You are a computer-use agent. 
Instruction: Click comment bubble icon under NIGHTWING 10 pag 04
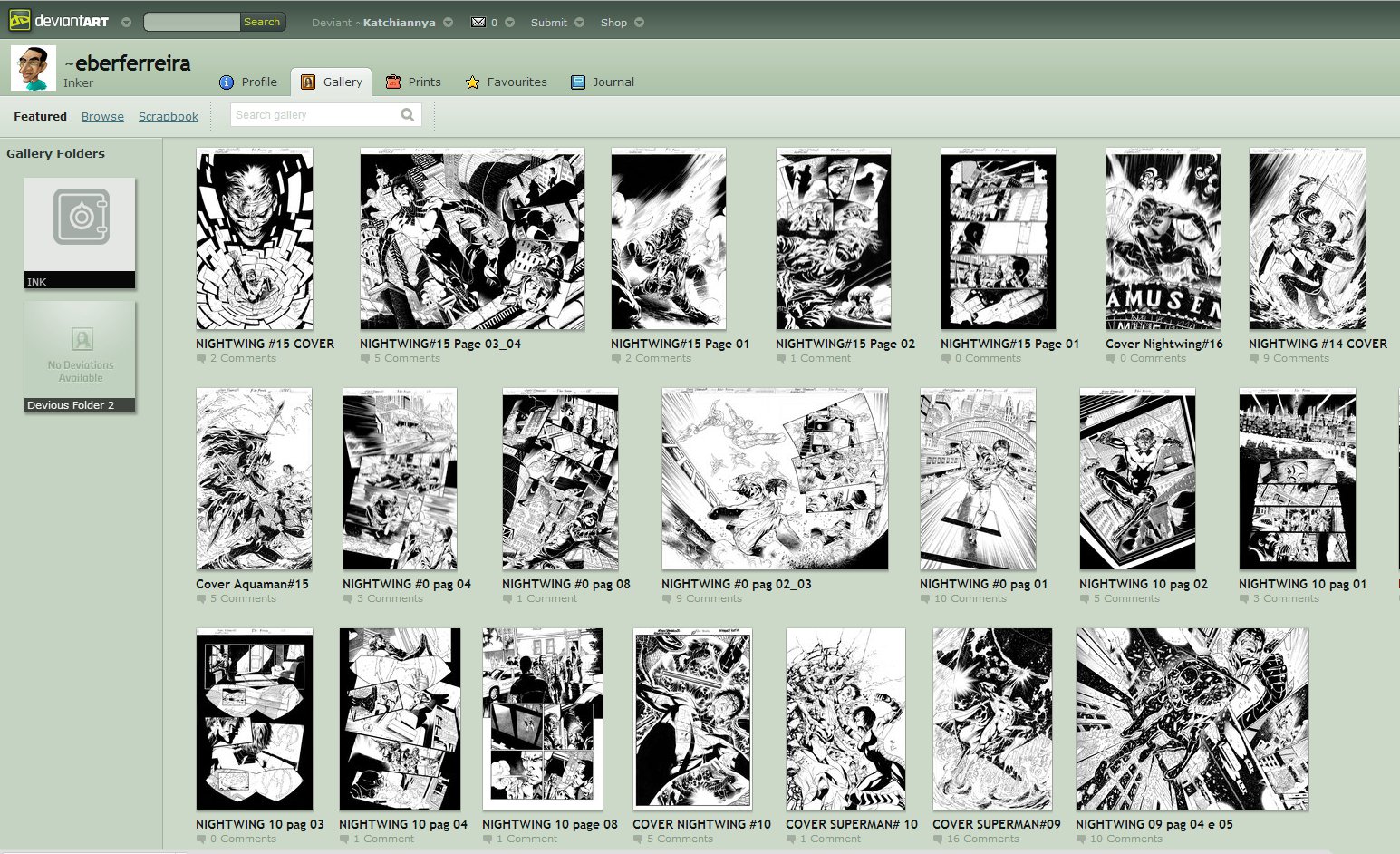344,839
